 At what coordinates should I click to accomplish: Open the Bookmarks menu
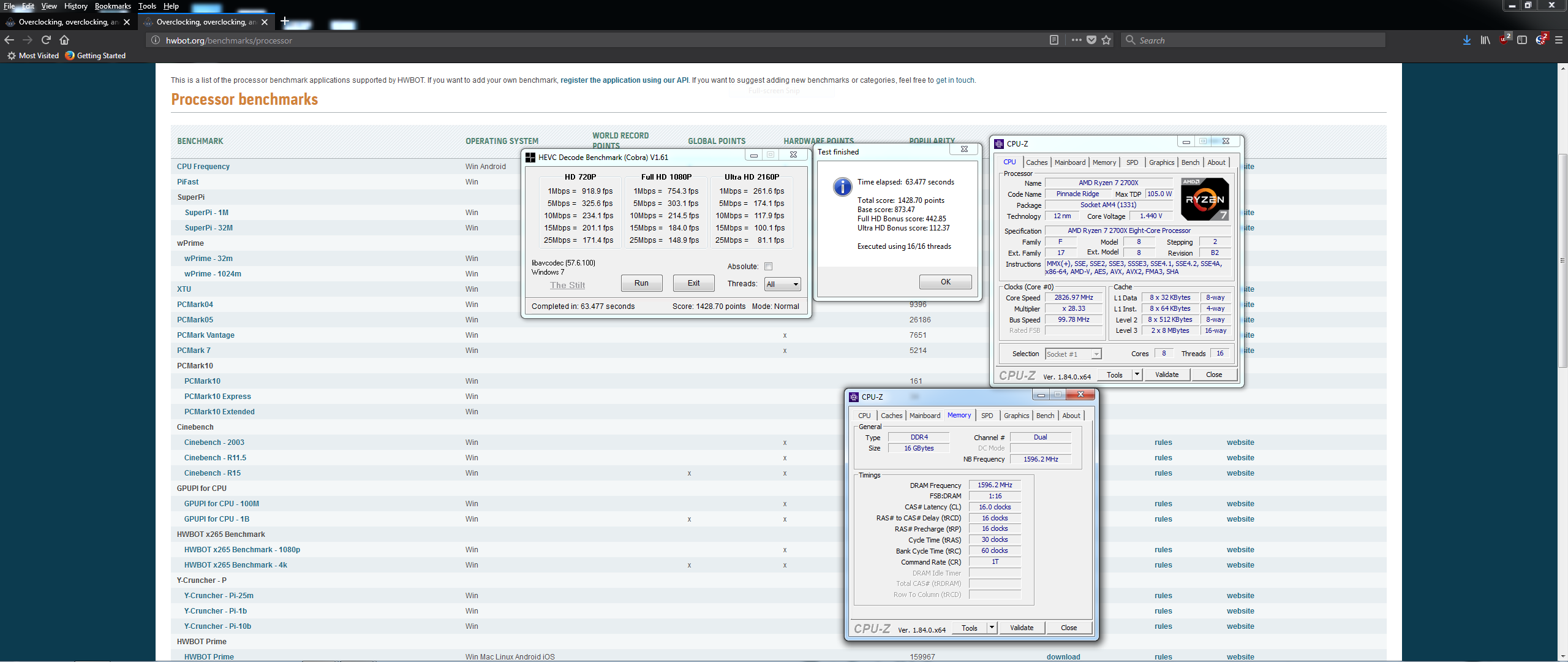pos(113,6)
